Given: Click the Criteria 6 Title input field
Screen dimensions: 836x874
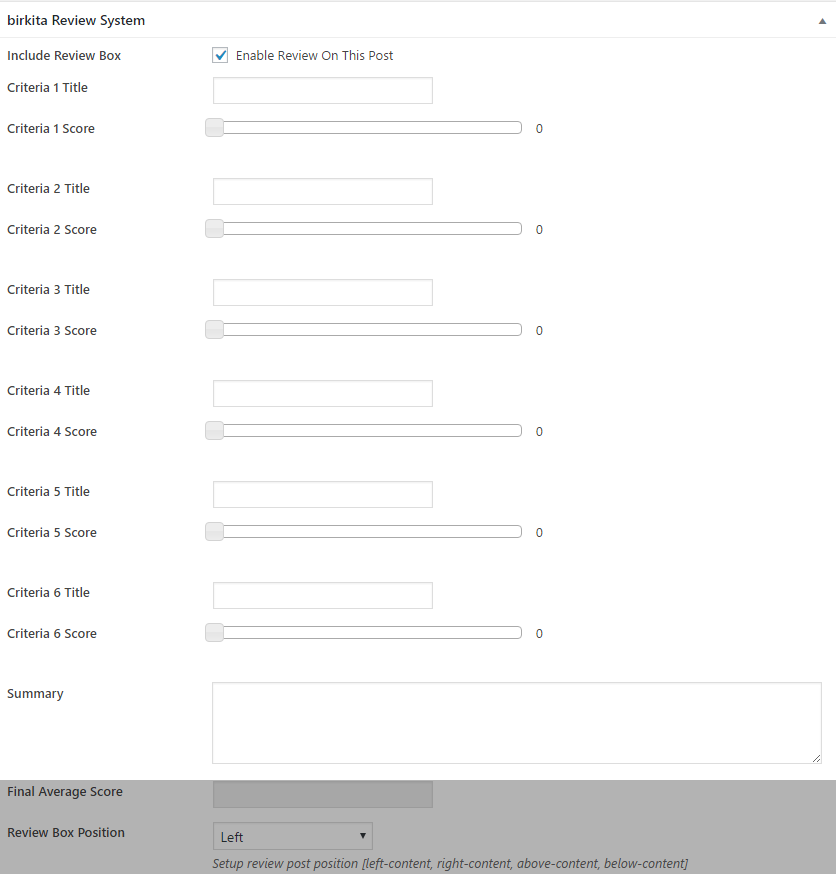Looking at the screenshot, I should click(322, 596).
